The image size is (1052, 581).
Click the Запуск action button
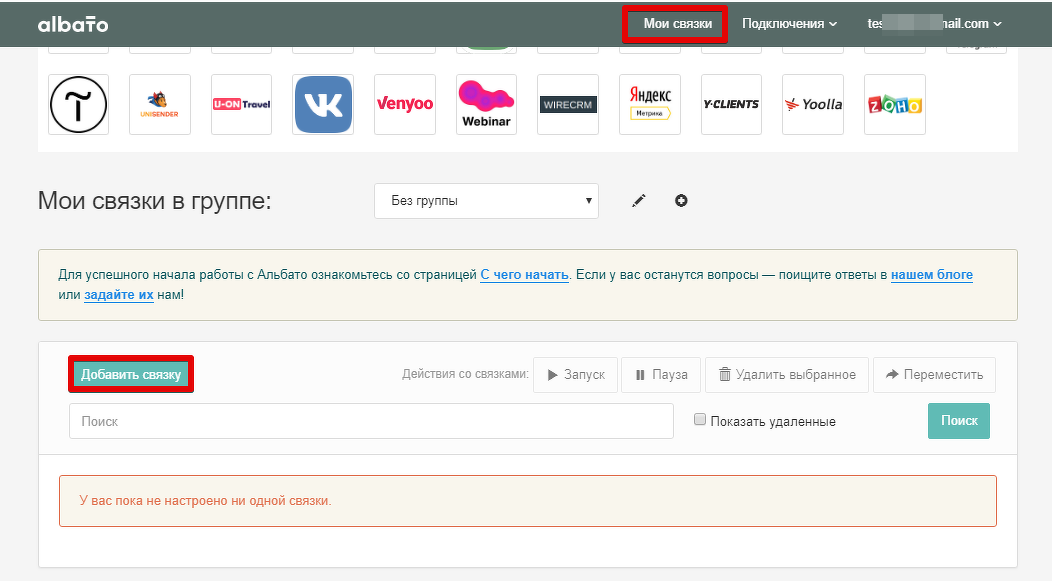click(576, 375)
